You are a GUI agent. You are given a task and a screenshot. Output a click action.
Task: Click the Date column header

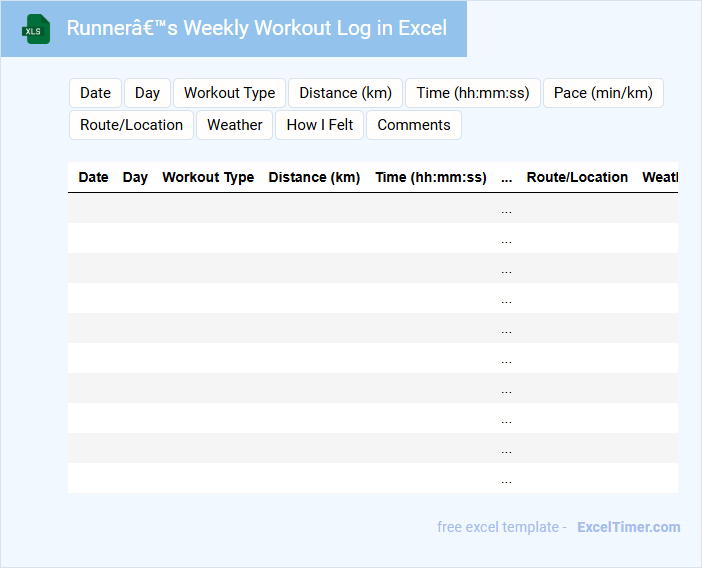[93, 177]
